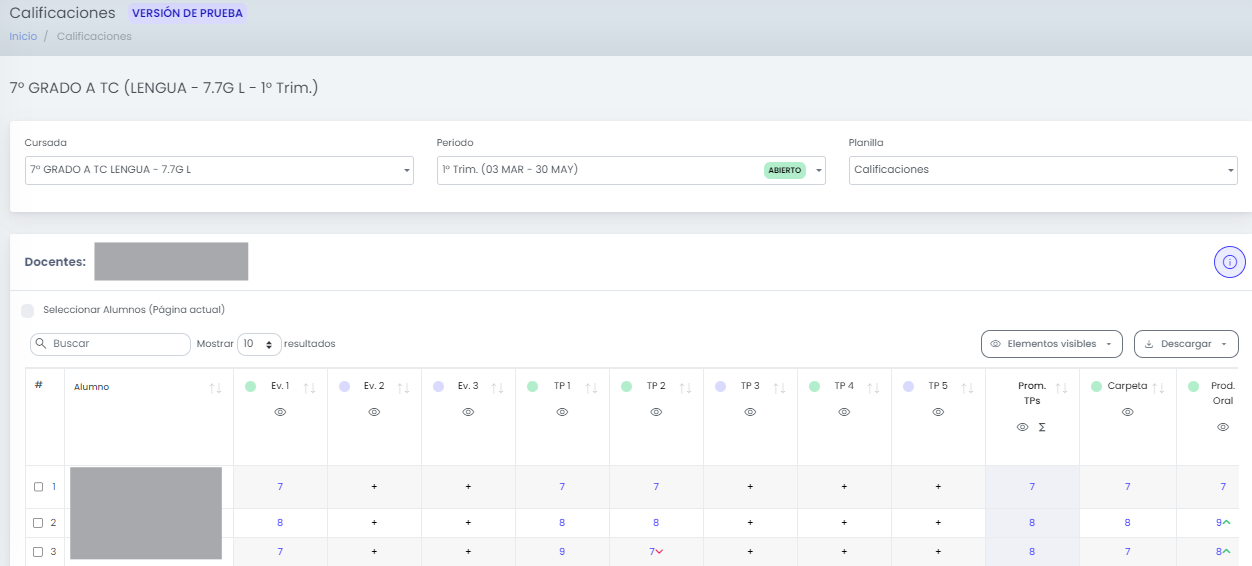Add grade plus in Ev. 3 row 2

click(468, 522)
